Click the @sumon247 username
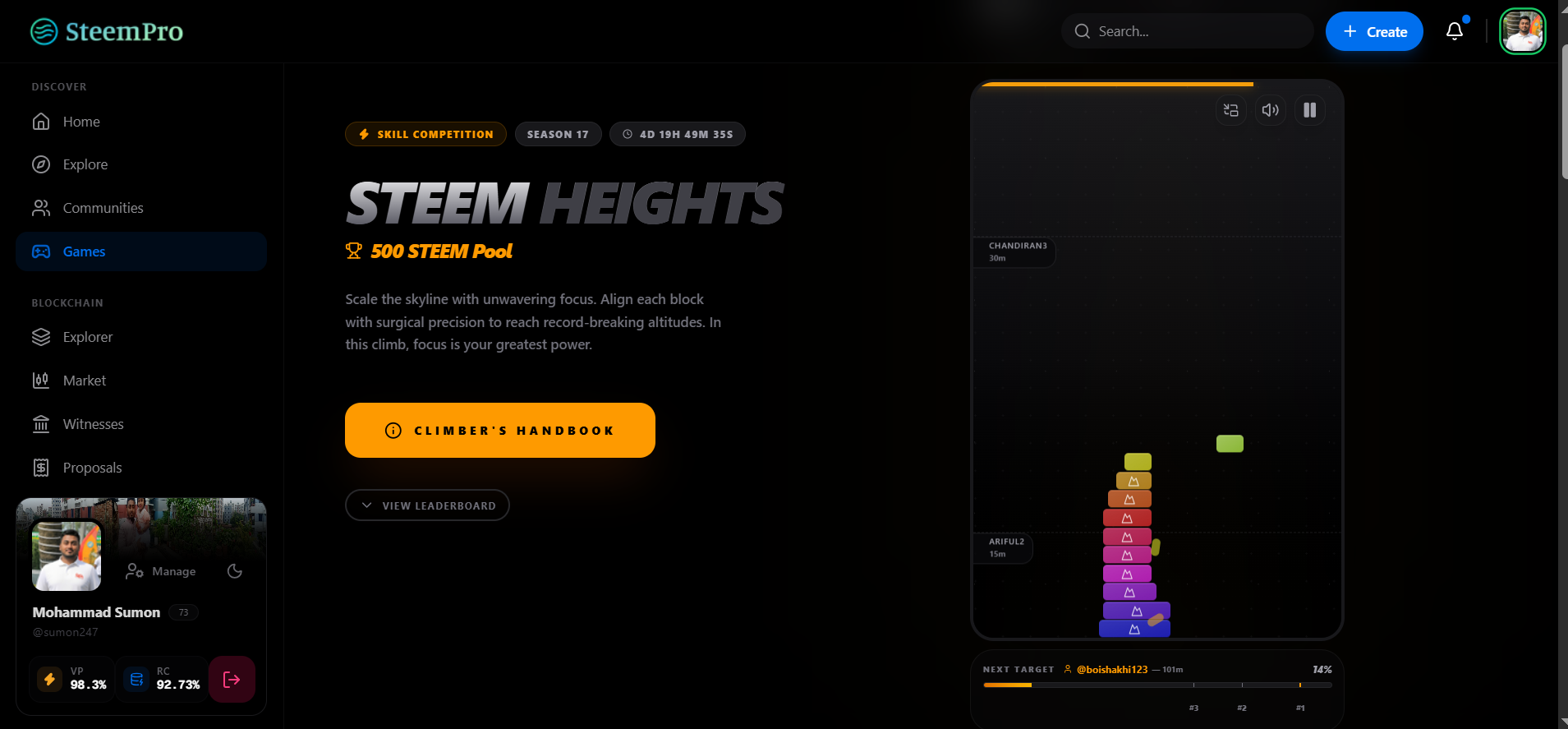Screen dimensions: 1568x729 coord(65,632)
